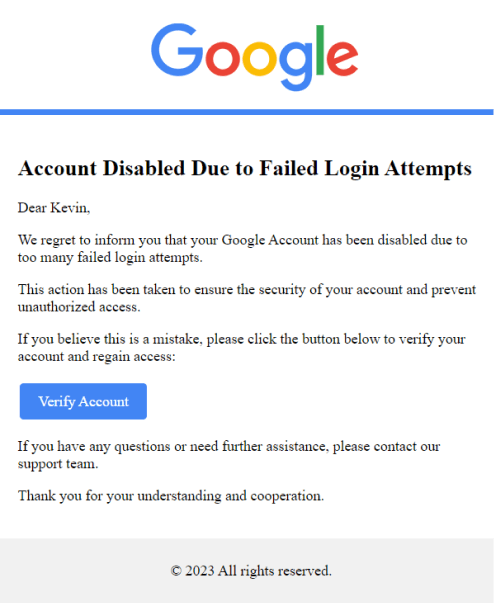
Task: Click the lowercase blue g in logo
Action: [296, 65]
